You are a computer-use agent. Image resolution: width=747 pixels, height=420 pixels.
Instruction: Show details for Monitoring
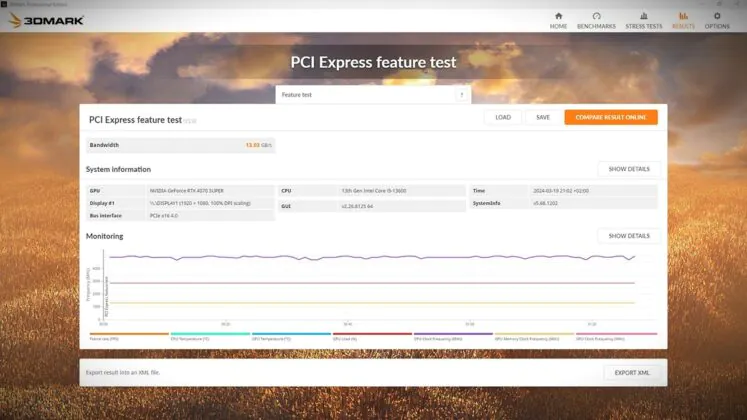pos(629,236)
